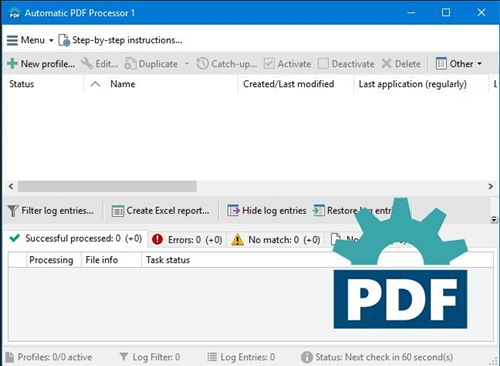
Task: Click the left scroll arrow of profile list
Action: click(x=11, y=186)
